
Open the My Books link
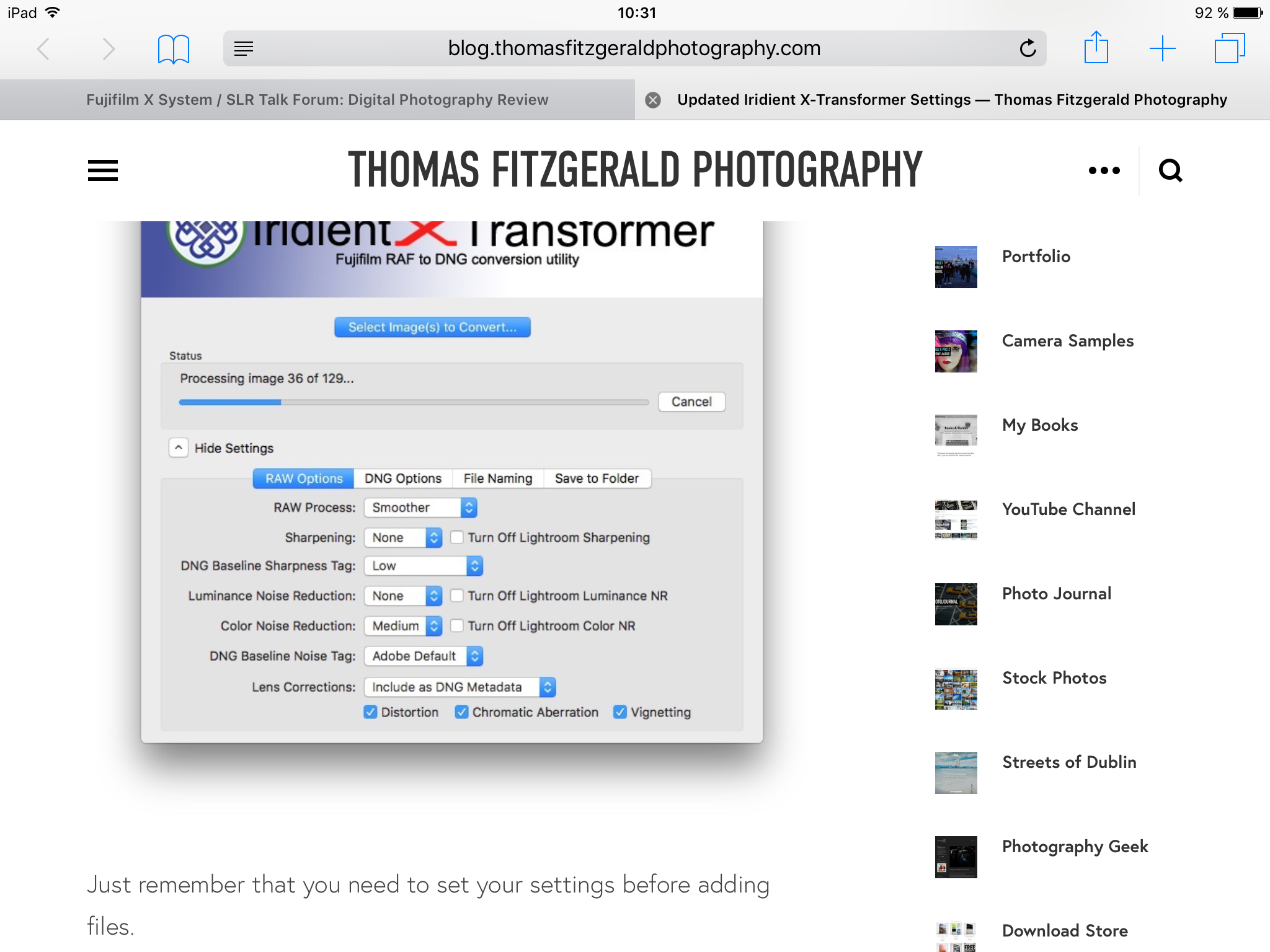tap(1040, 425)
